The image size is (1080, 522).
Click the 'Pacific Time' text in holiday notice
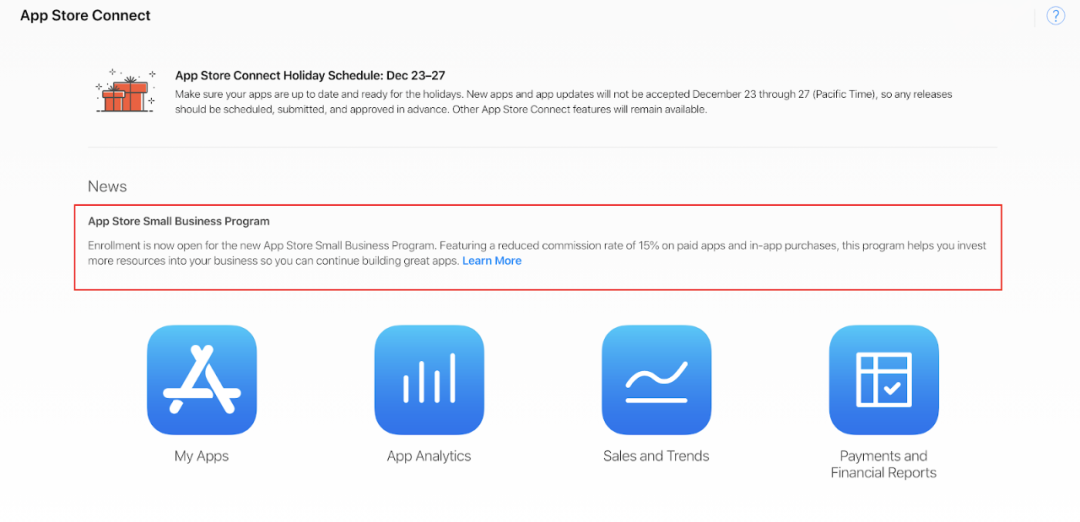844,94
